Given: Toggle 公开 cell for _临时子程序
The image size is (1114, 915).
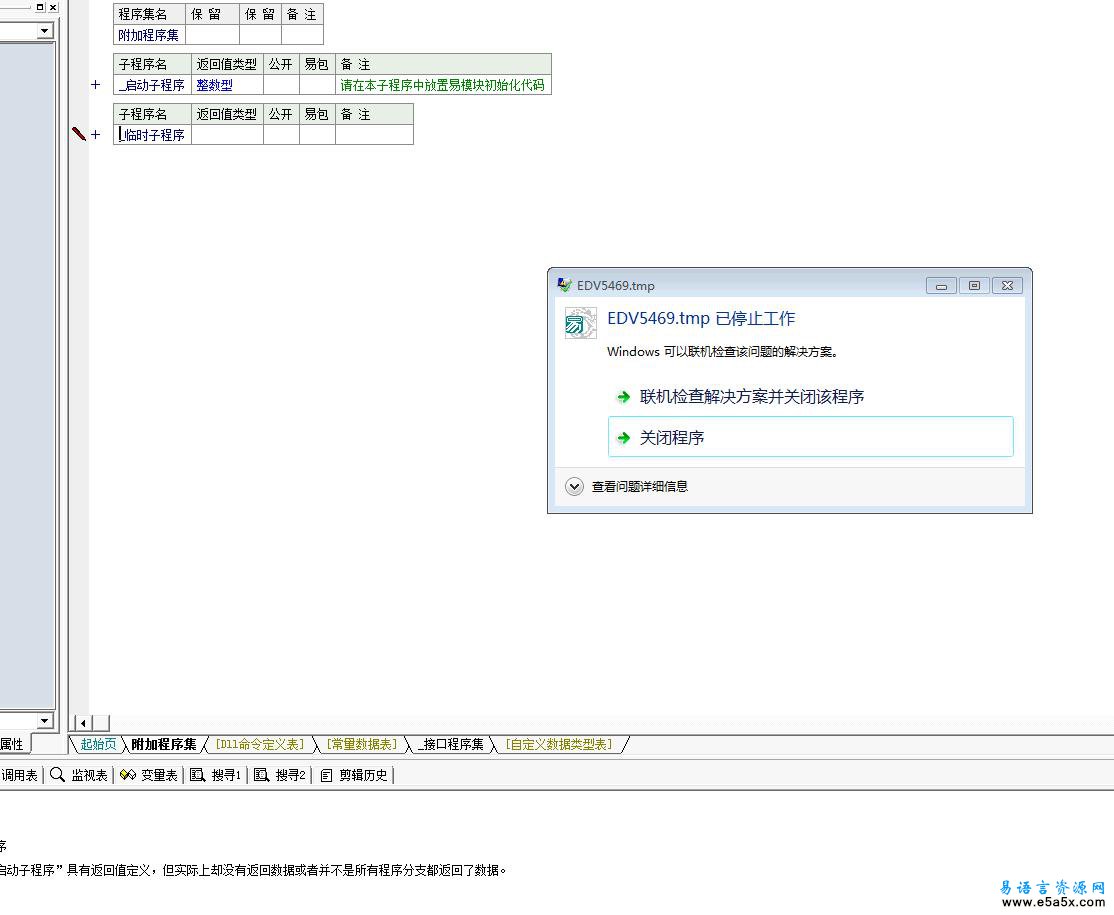Looking at the screenshot, I should click(x=281, y=135).
